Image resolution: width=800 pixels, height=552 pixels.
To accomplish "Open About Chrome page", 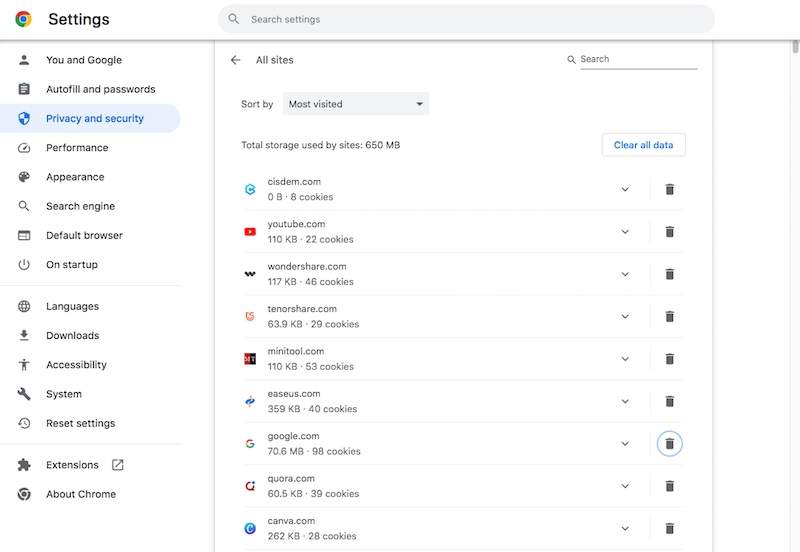I will tap(90, 494).
